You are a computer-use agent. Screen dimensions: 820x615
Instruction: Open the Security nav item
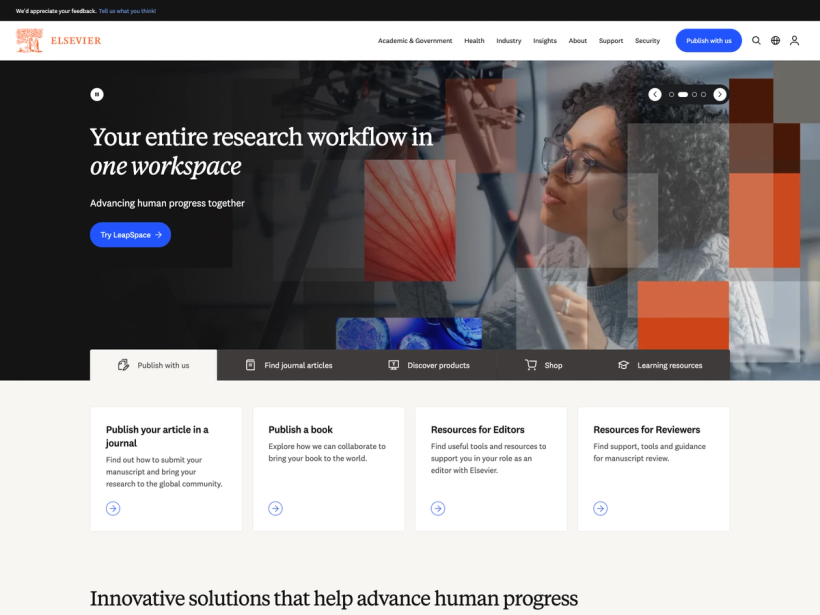point(647,40)
